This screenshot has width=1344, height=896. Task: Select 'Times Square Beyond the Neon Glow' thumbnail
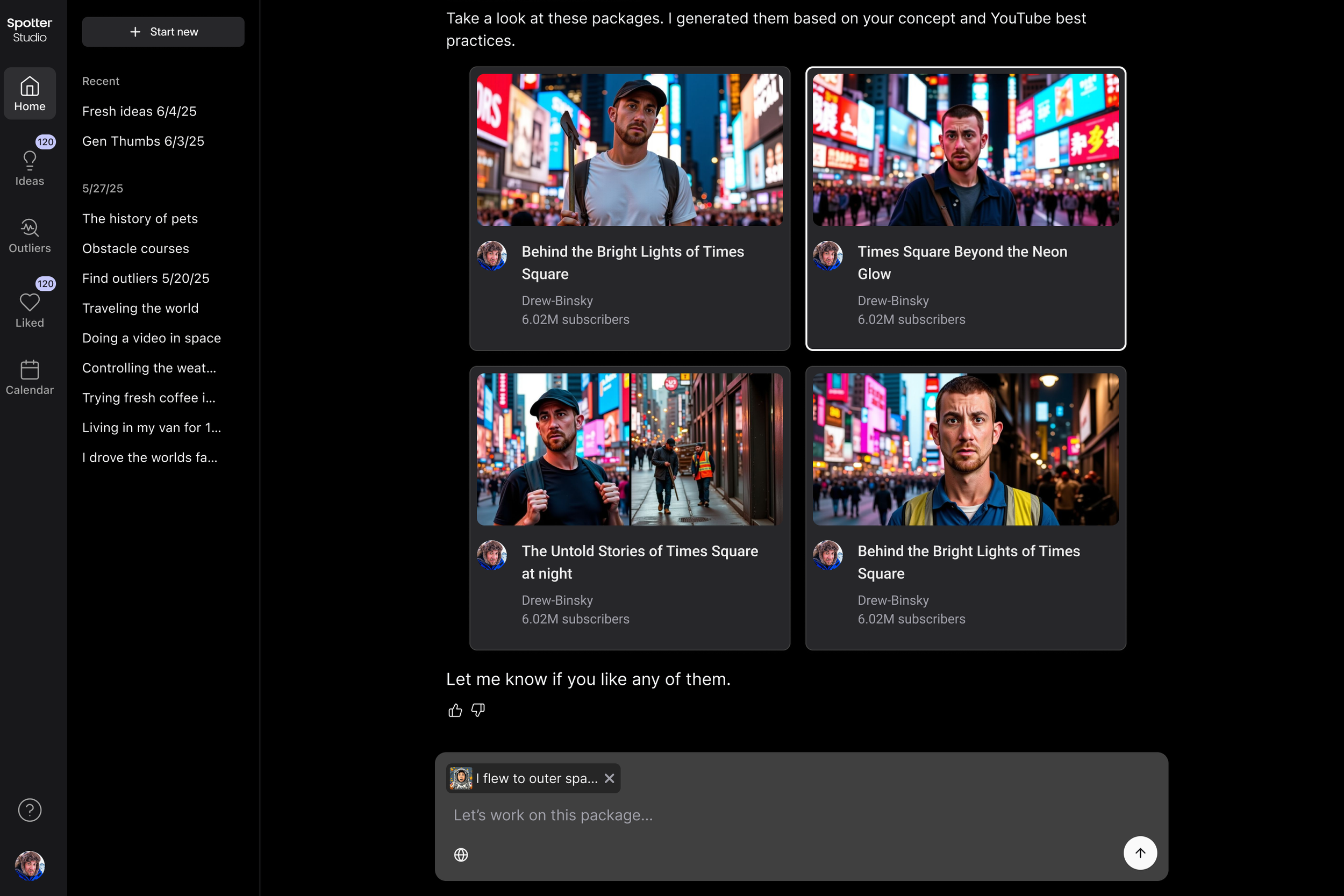(965, 150)
